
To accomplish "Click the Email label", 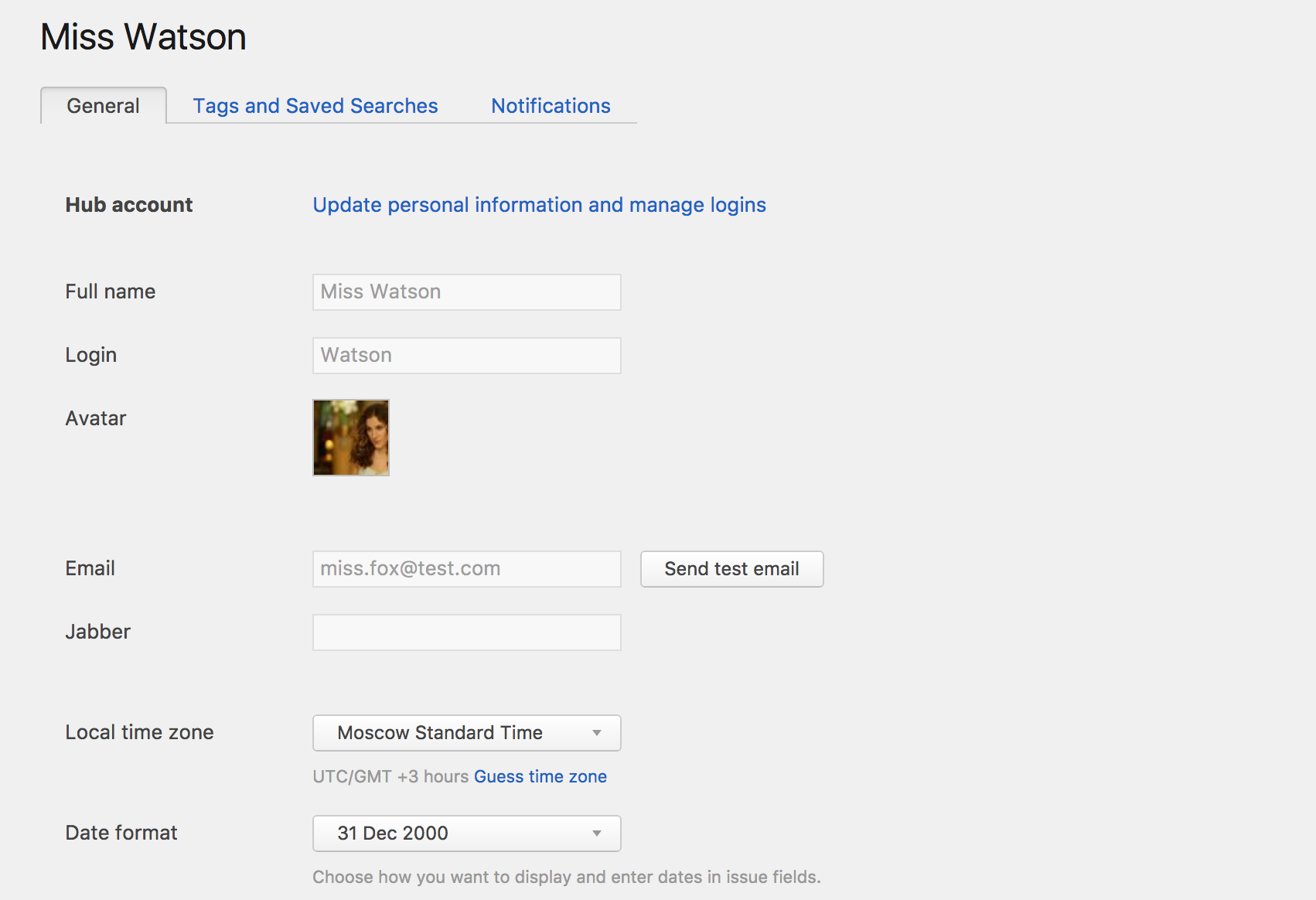I will 90,568.
